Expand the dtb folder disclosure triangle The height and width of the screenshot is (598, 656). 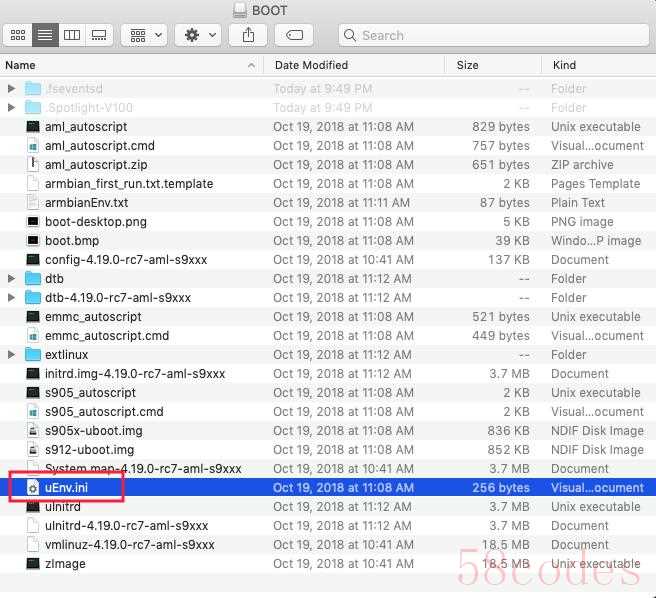pyautogui.click(x=12, y=279)
